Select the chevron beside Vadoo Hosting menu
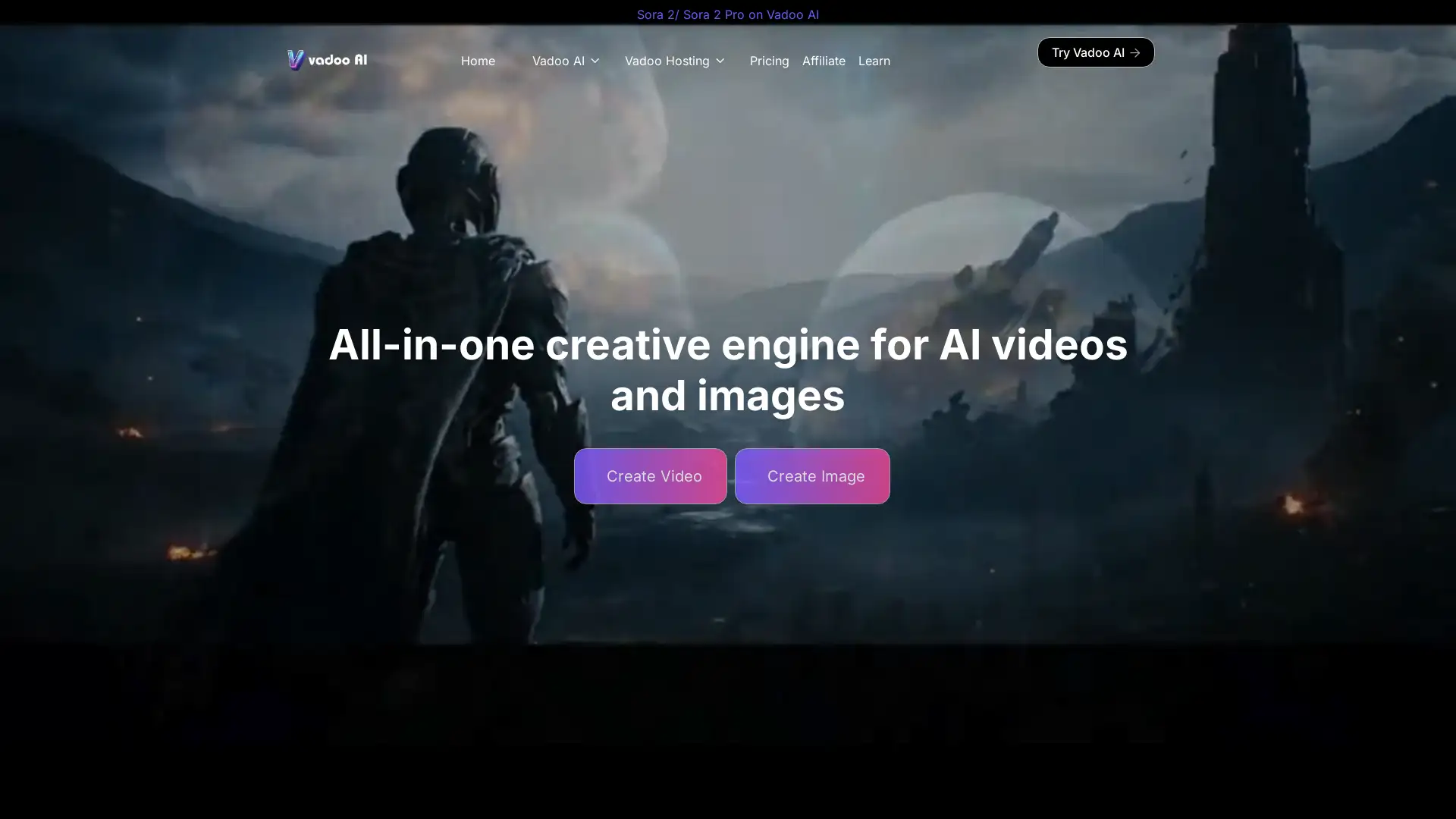This screenshot has width=1456, height=819. pos(720,61)
